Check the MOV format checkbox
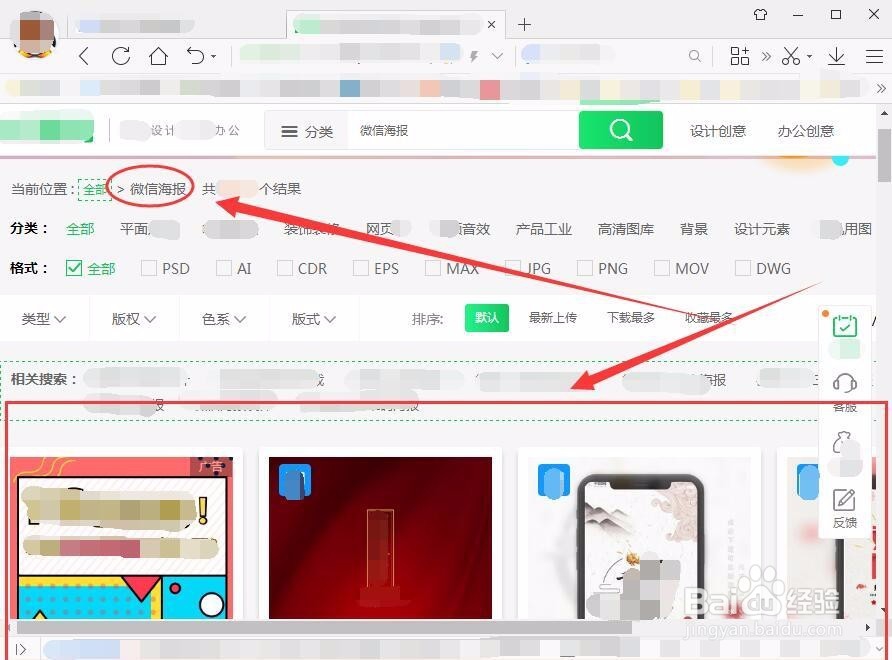 [662, 268]
